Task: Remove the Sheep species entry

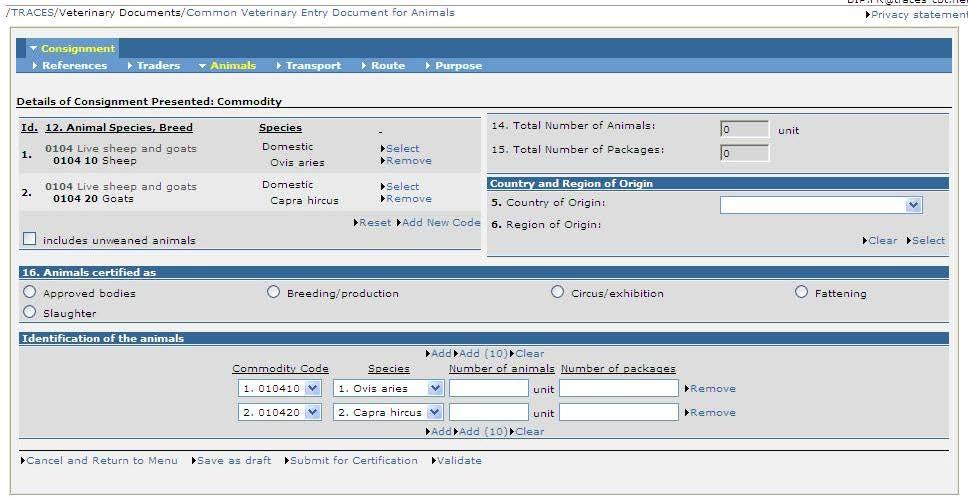Action: (409, 161)
